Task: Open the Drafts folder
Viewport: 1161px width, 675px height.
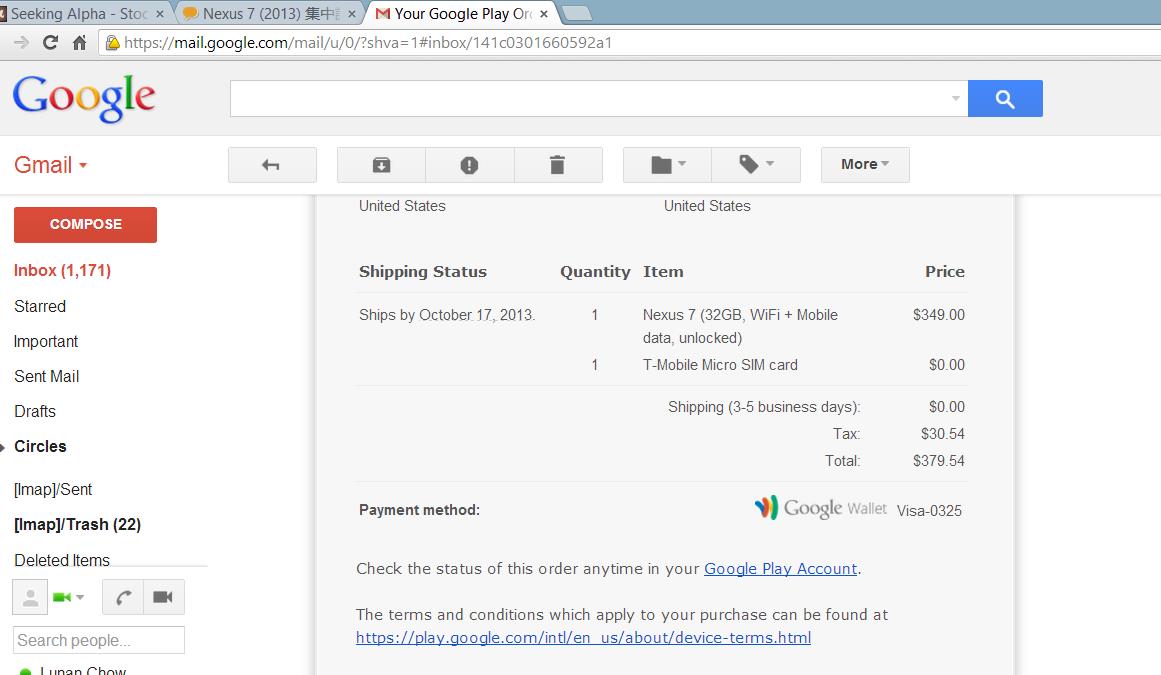Action: (35, 411)
